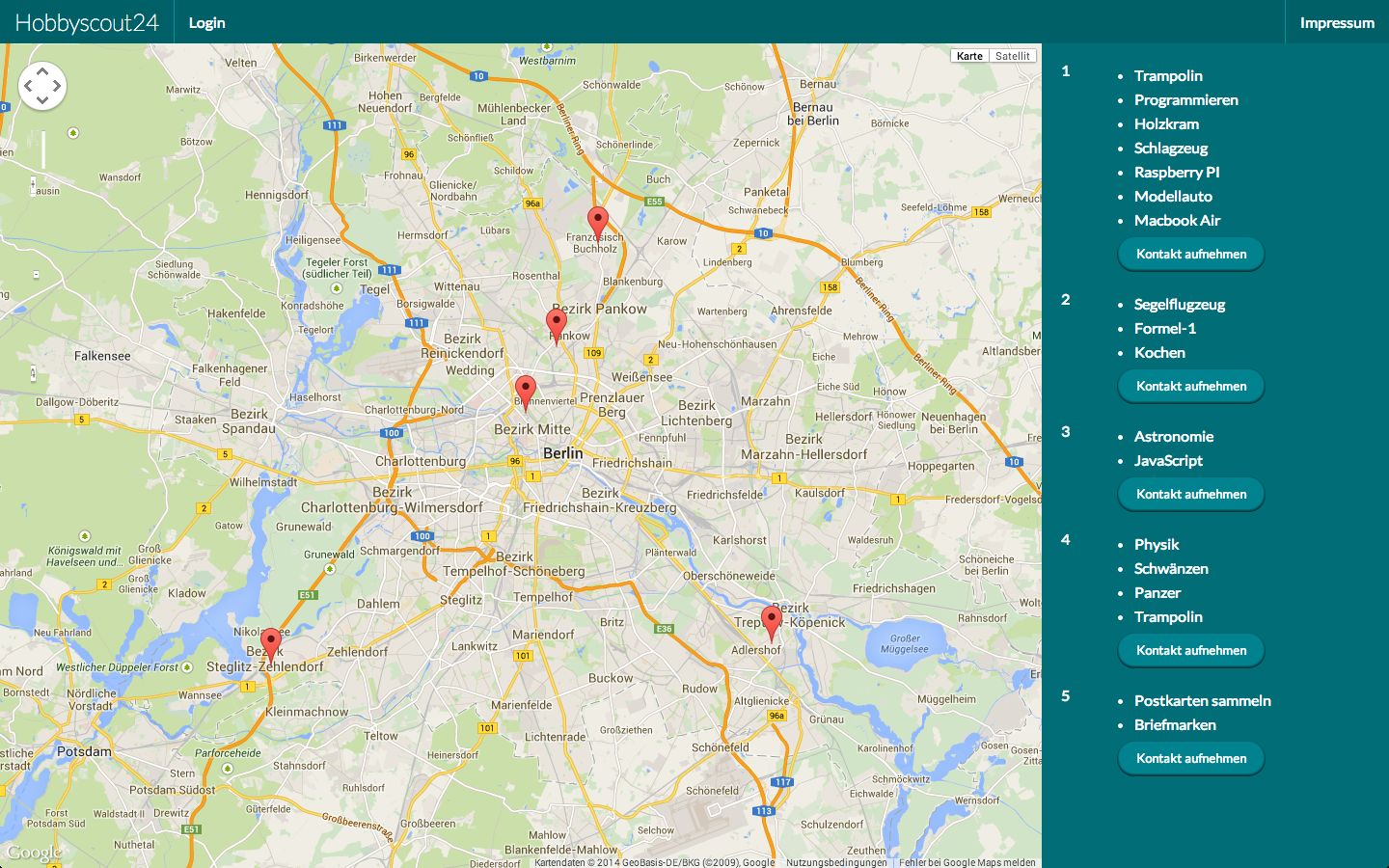Click 'Briefmarken' hobby entry
1389x868 pixels.
(1175, 724)
